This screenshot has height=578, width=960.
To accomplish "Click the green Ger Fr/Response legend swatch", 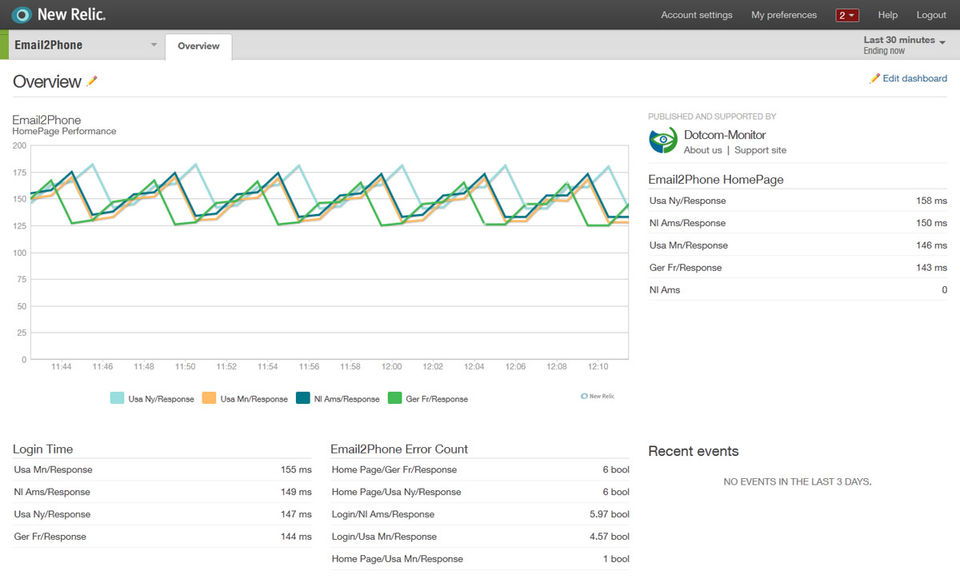I will 395,399.
